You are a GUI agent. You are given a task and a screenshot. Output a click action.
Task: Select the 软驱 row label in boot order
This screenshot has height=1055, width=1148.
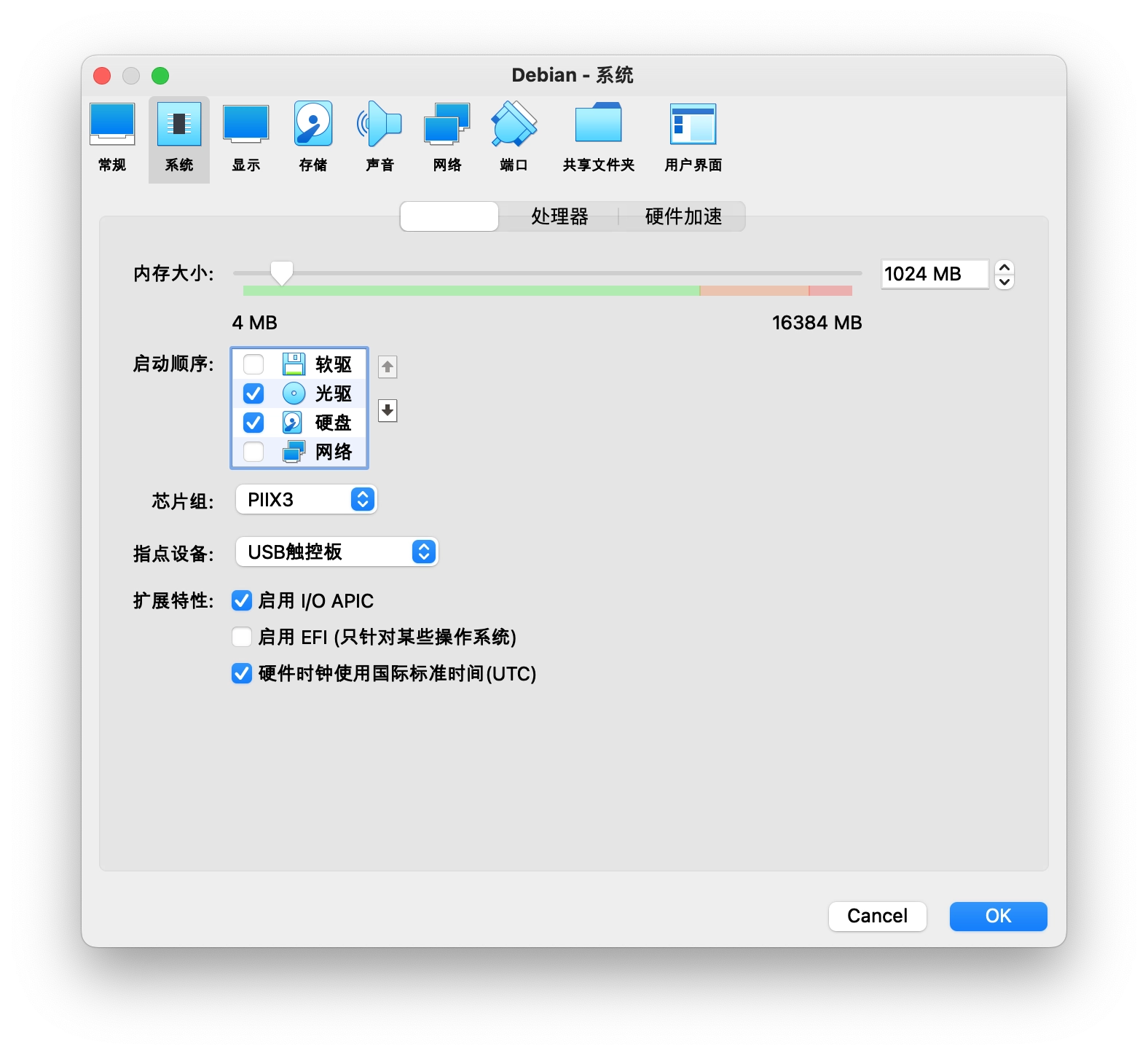(334, 364)
